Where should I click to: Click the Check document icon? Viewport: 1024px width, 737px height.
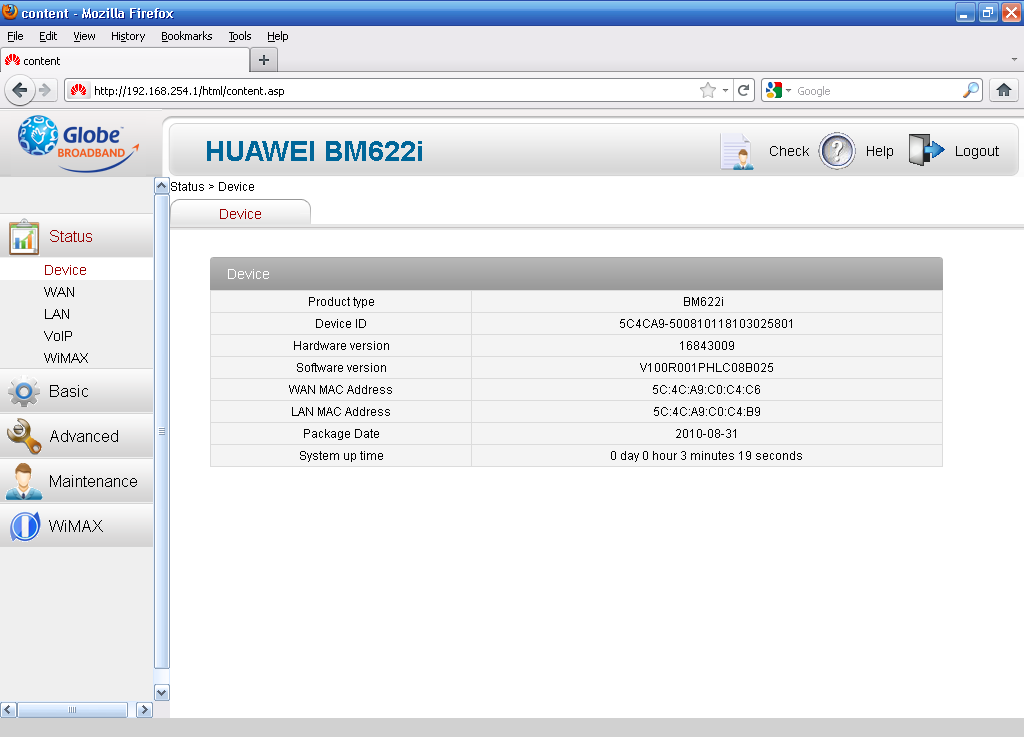coord(737,151)
